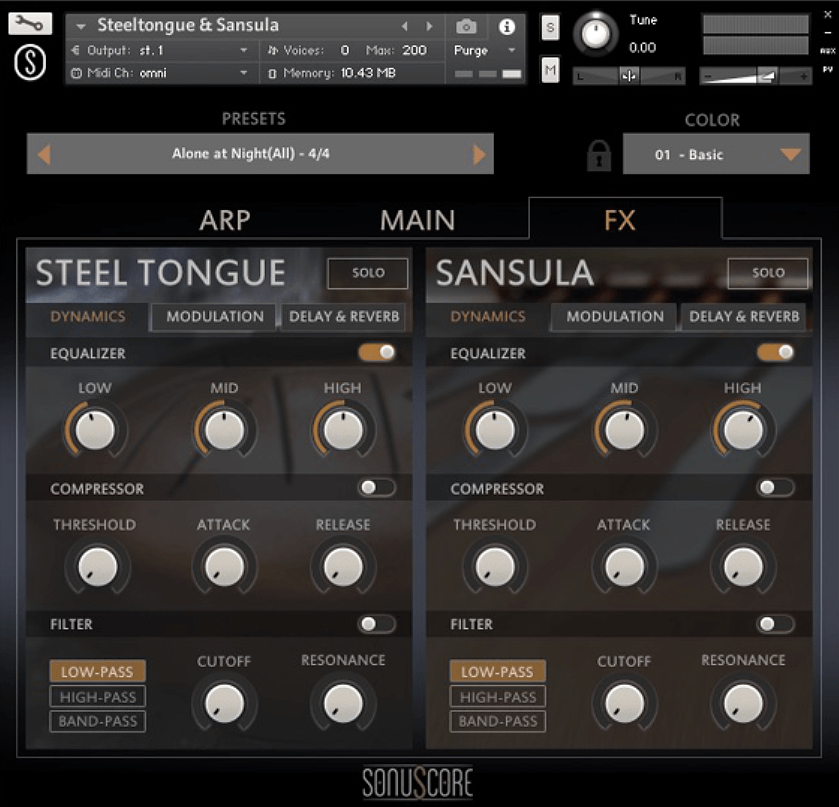Enable Sansula Compressor switch

(x=776, y=488)
